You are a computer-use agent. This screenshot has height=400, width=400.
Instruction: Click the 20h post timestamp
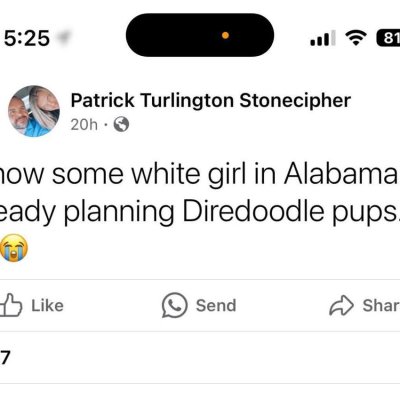point(84,125)
